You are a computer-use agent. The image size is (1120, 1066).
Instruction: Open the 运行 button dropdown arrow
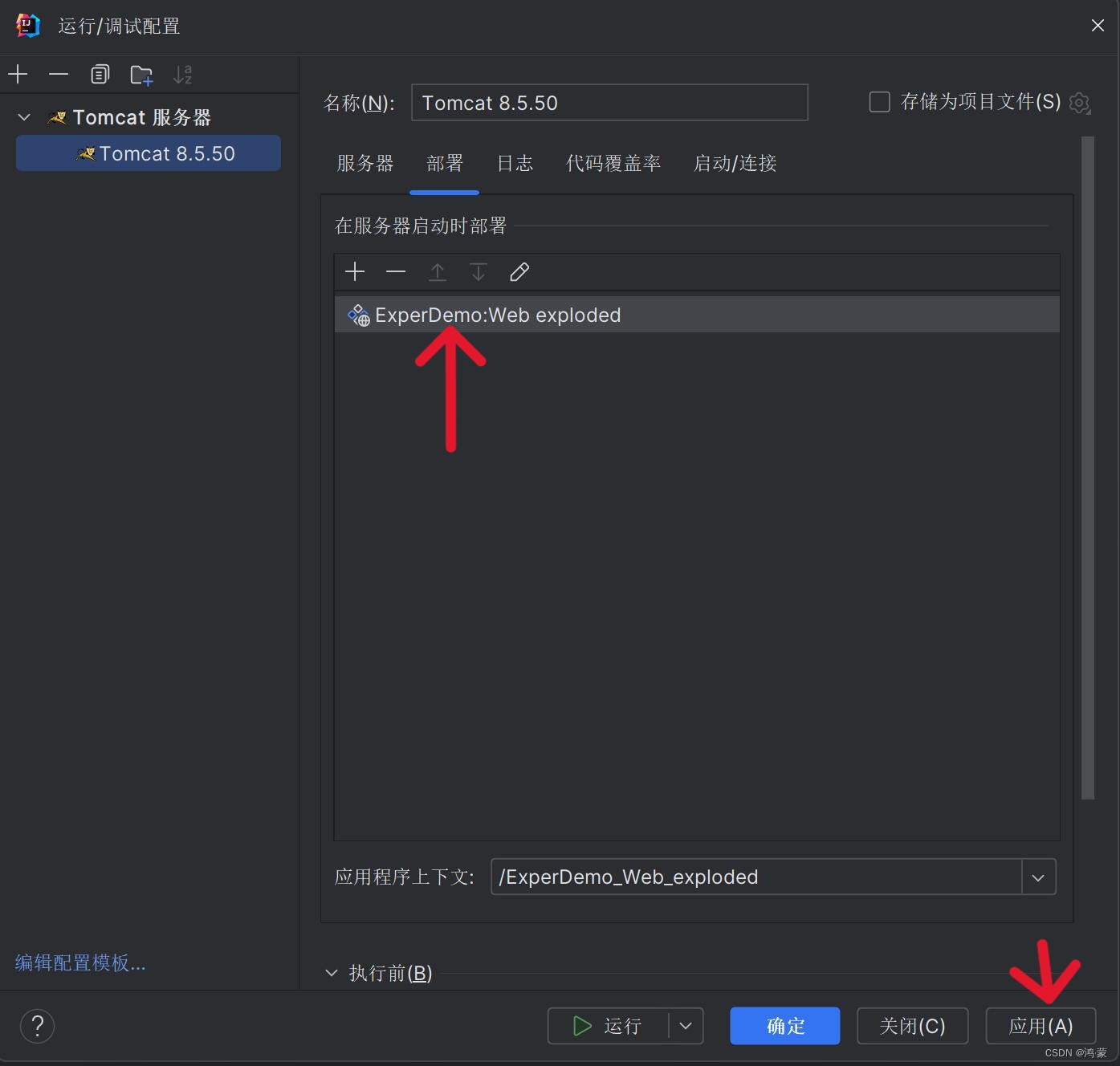coord(686,1026)
